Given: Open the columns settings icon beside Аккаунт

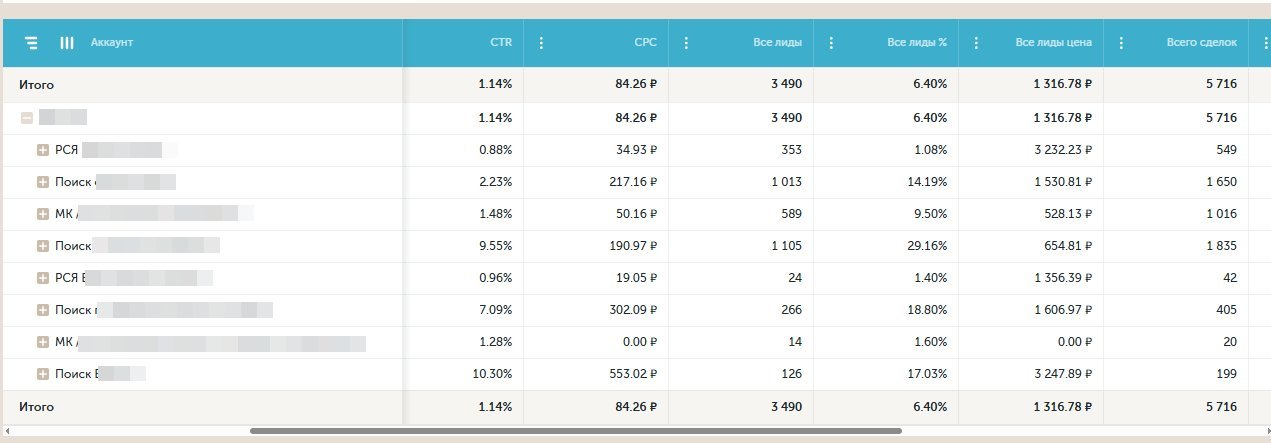Looking at the screenshot, I should [67, 43].
